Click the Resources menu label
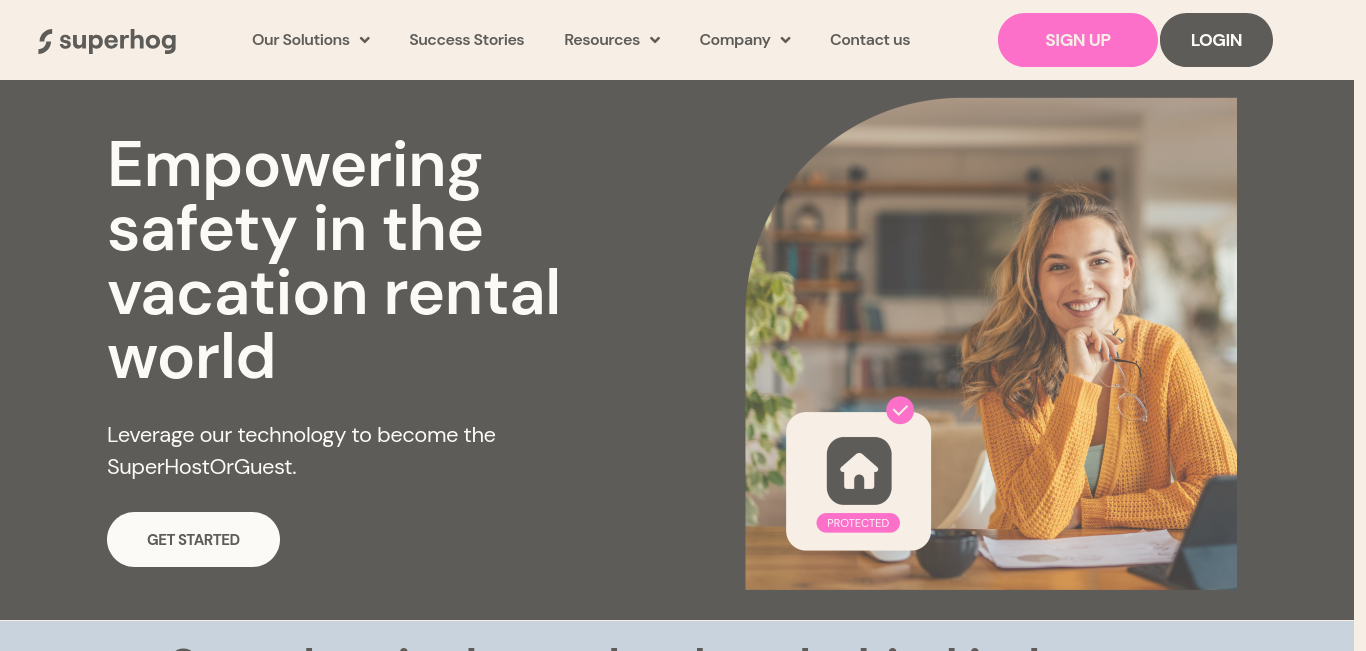Viewport: 1366px width, 651px height. [602, 40]
